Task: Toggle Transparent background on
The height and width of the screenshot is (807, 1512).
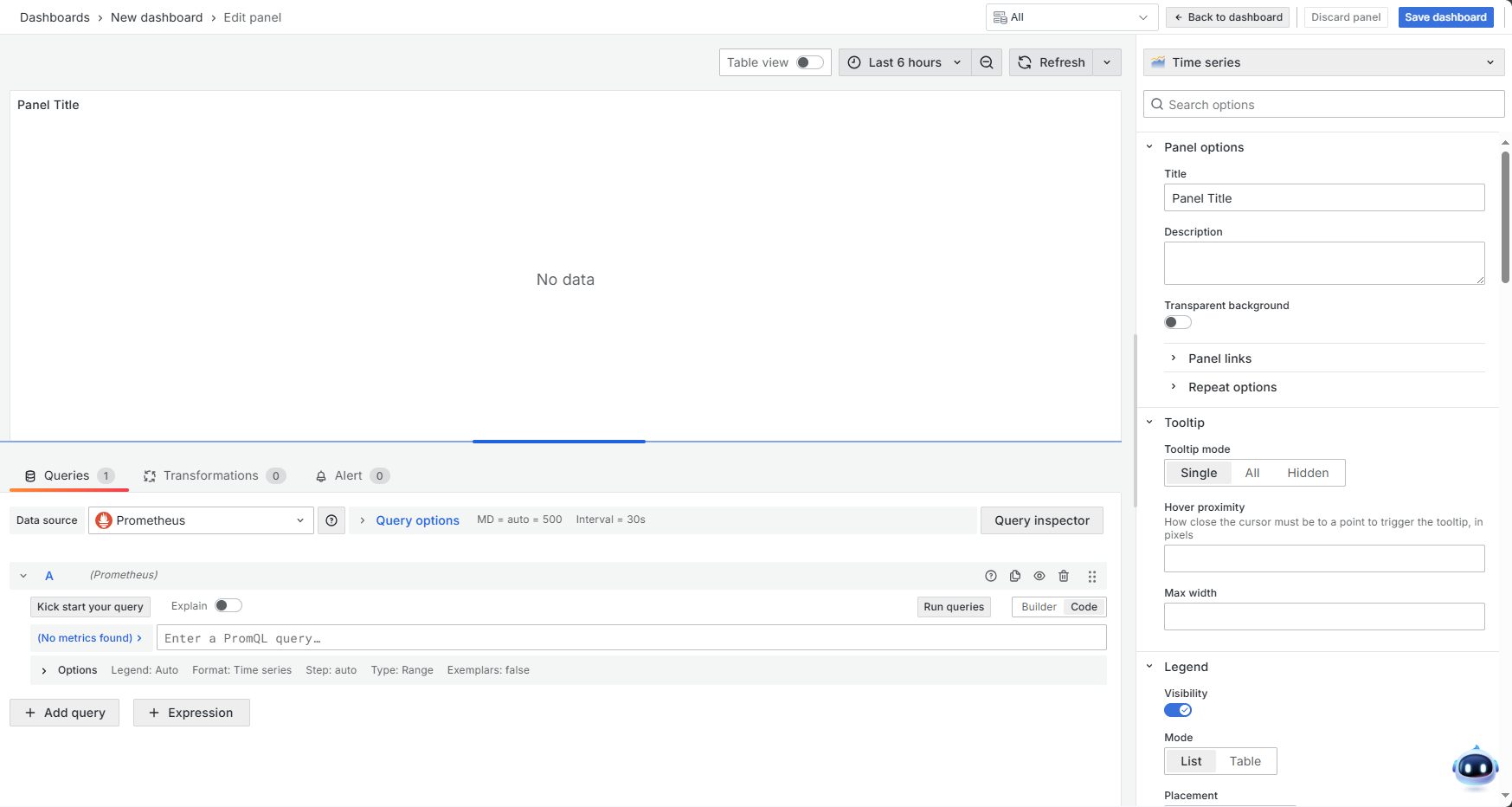Action: coord(1177,322)
